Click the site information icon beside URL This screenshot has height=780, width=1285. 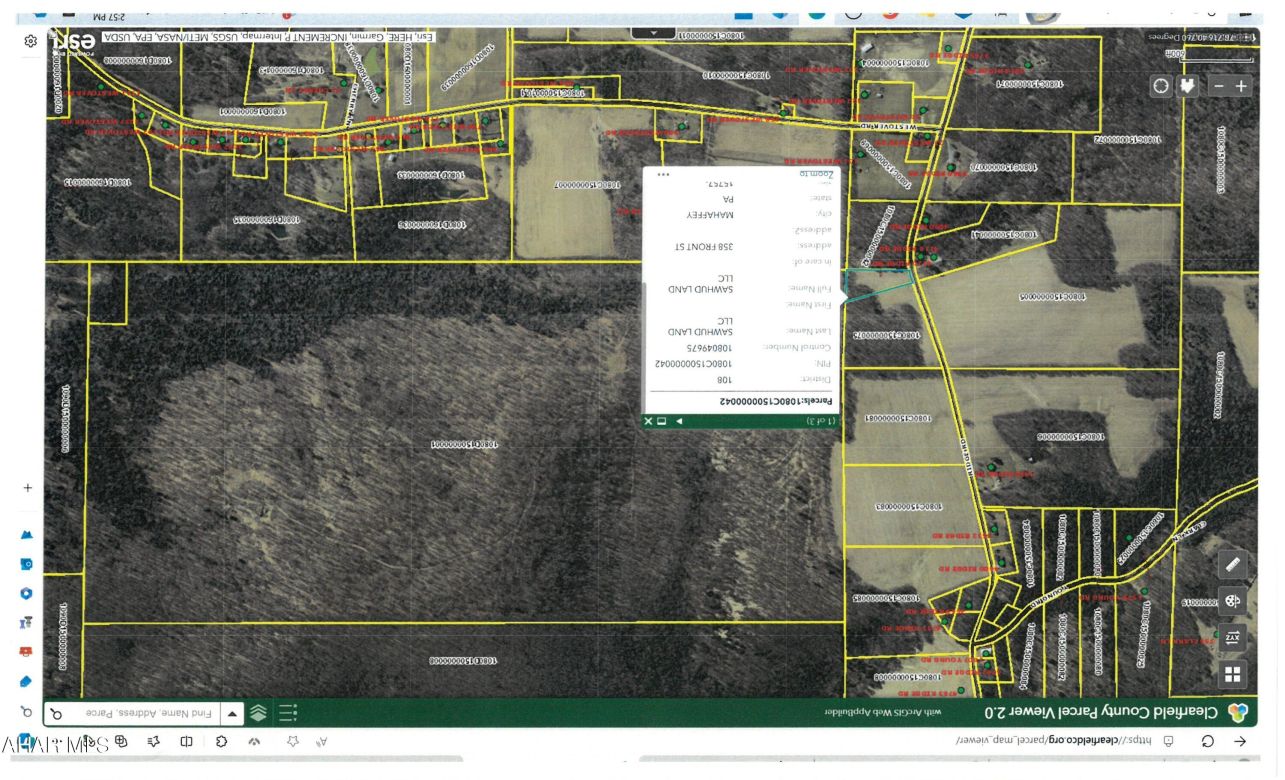1168,741
